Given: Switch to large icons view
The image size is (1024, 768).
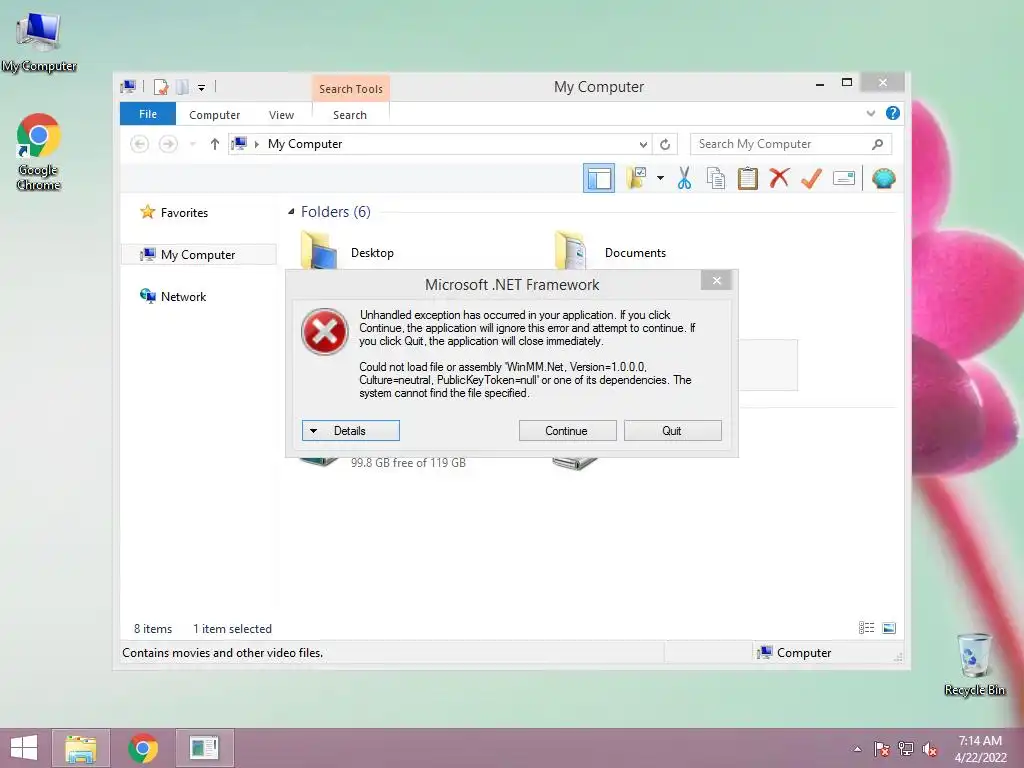Looking at the screenshot, I should tap(889, 628).
